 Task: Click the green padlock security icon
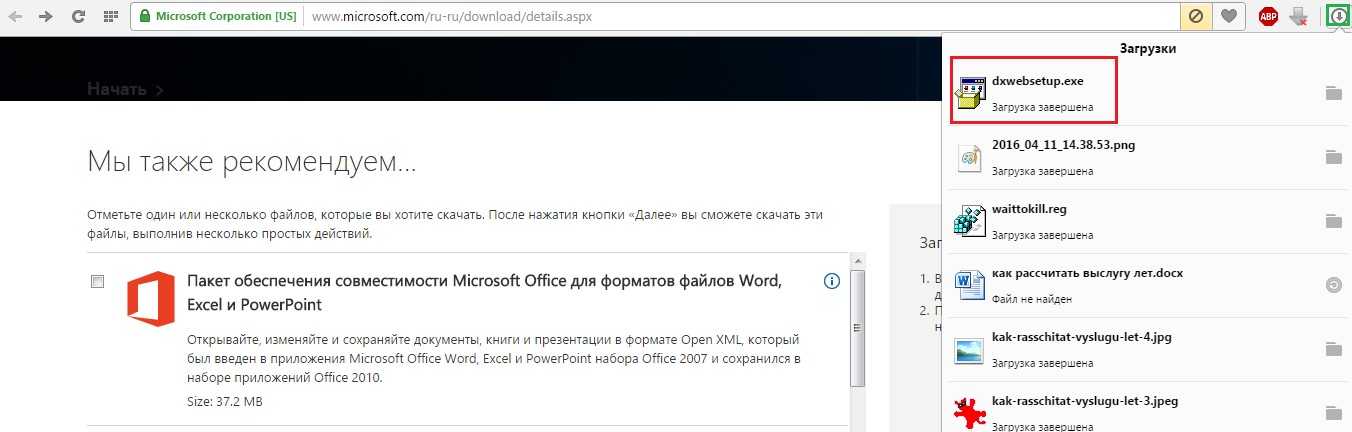[145, 17]
